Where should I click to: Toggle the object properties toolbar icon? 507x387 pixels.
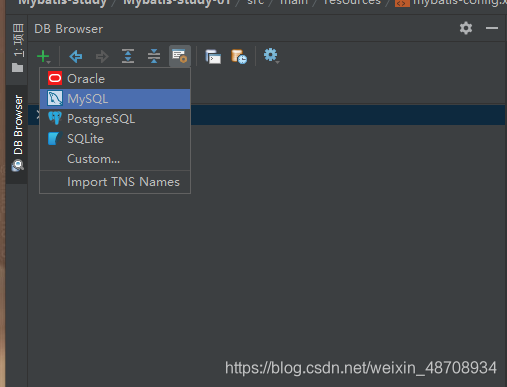point(180,56)
